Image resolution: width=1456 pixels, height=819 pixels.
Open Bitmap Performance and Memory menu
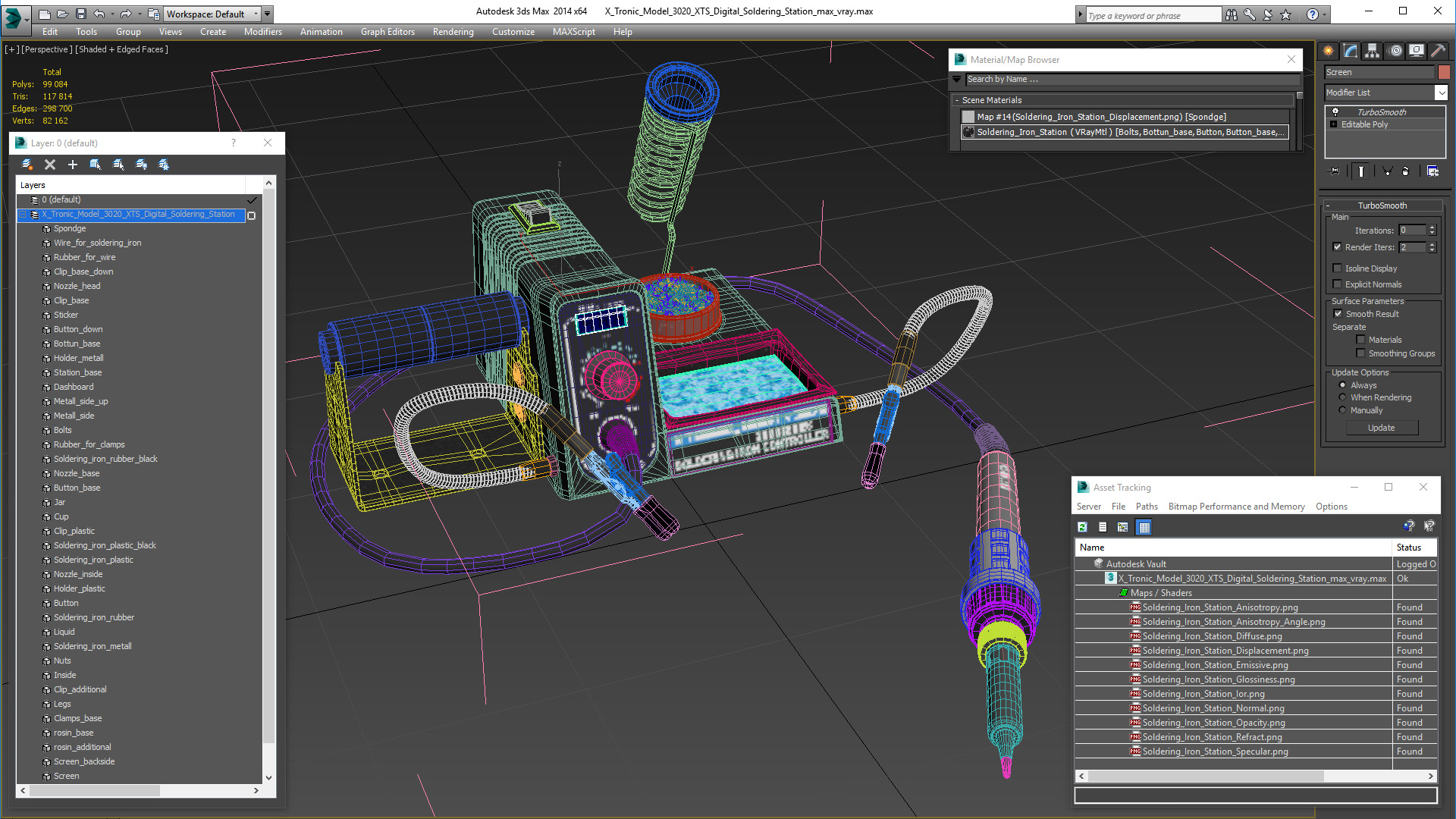pos(1236,507)
